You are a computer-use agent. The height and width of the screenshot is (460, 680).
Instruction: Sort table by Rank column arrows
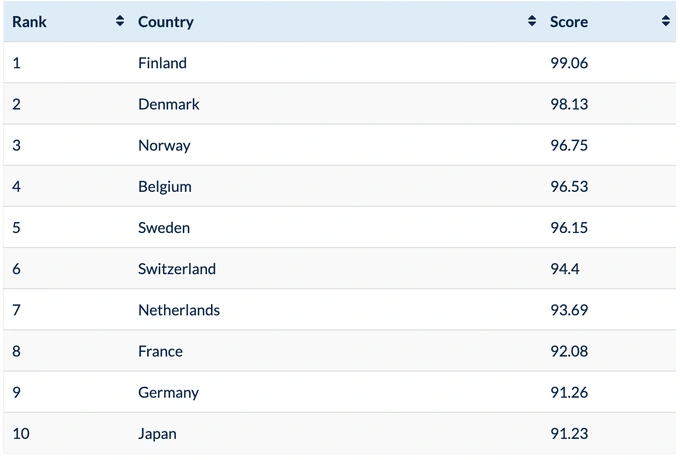(x=120, y=21)
